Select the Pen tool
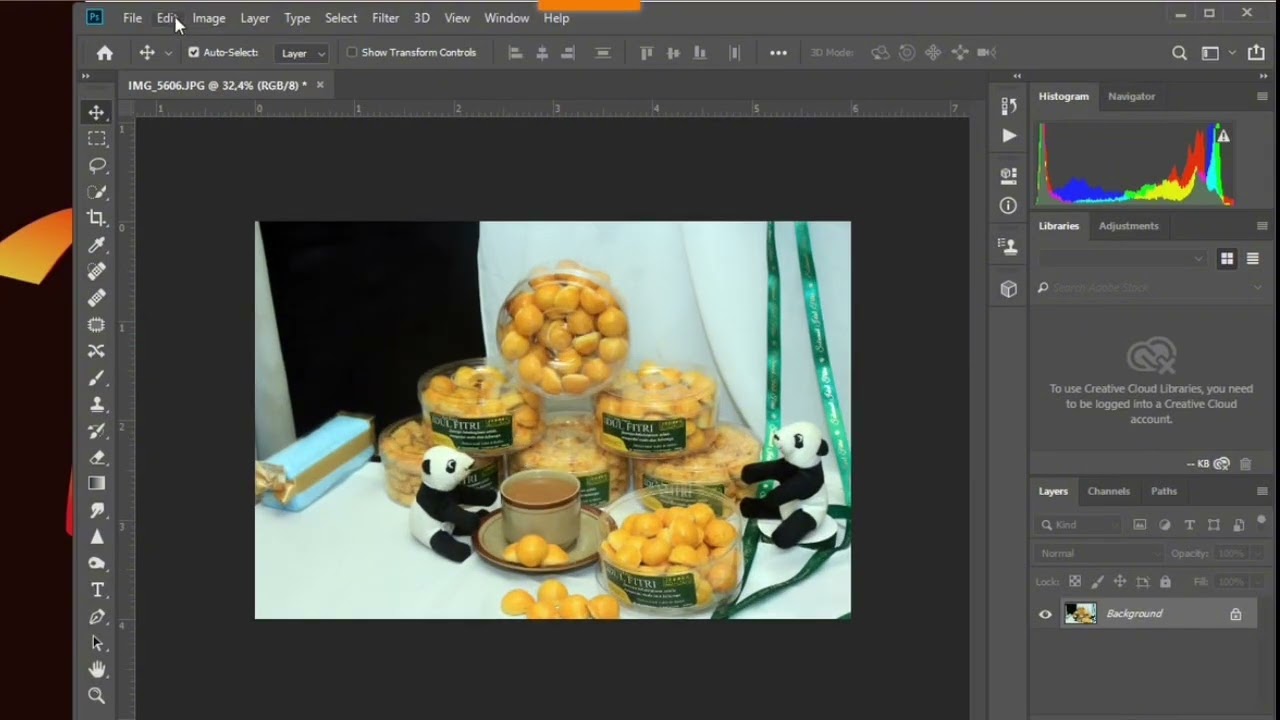Viewport: 1280px width, 720px height. (x=97, y=617)
